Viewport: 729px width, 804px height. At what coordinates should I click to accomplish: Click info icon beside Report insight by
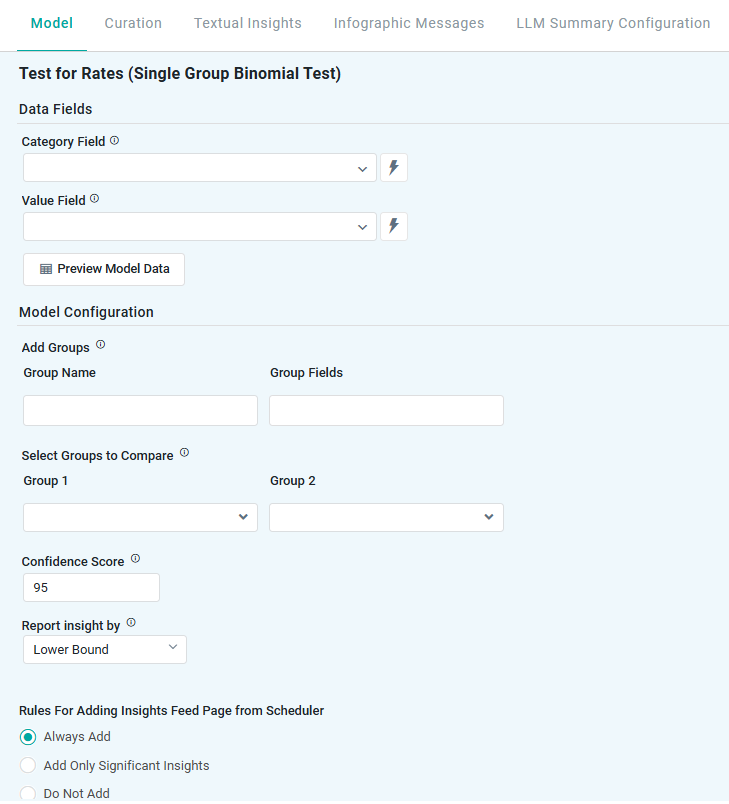[131, 623]
